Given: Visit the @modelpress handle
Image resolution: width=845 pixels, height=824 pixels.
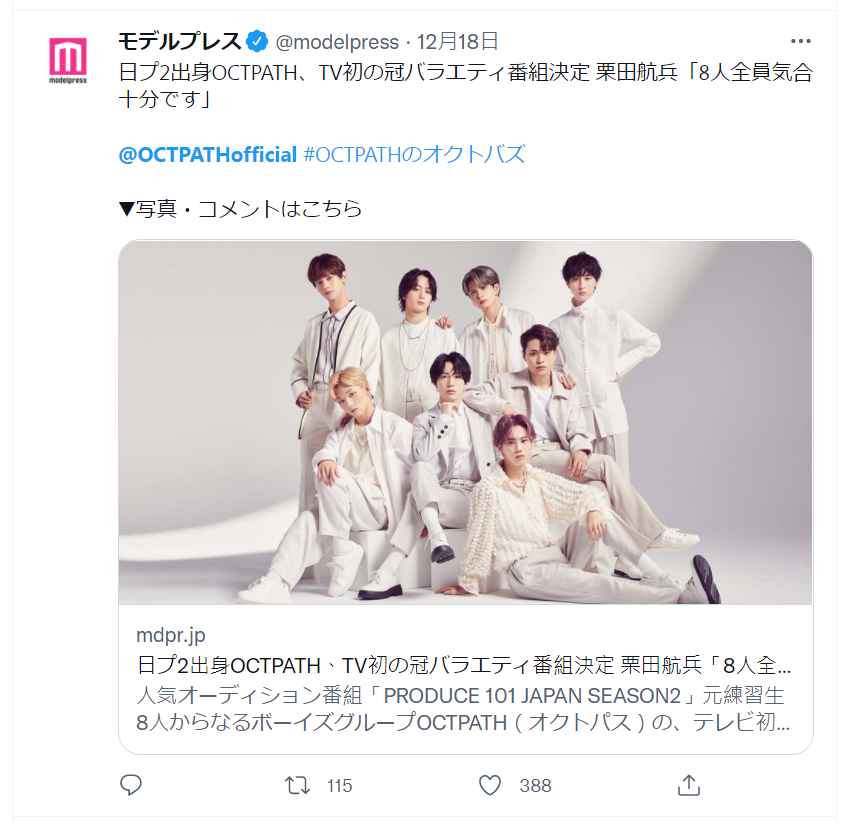Looking at the screenshot, I should tap(337, 42).
